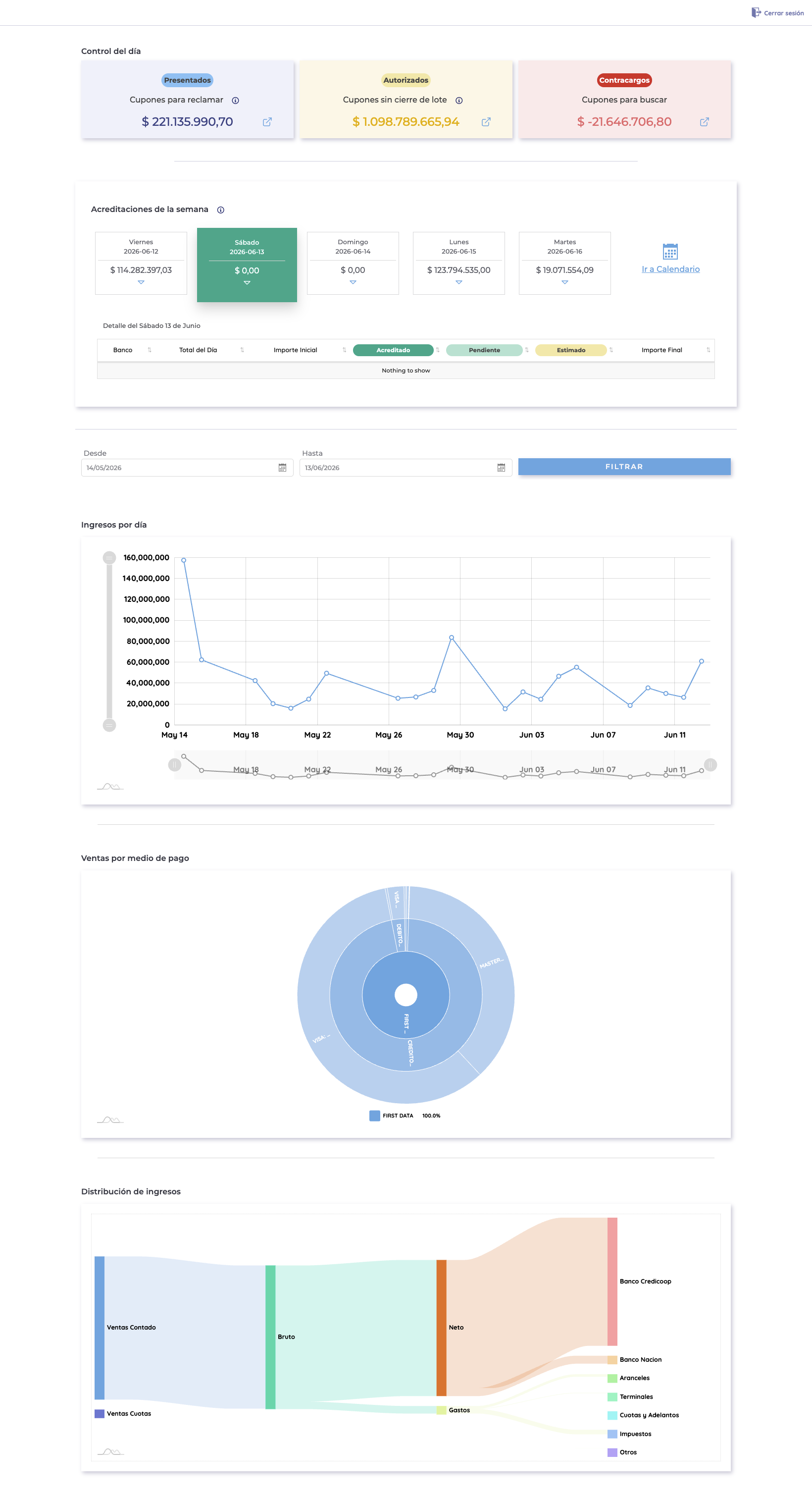This screenshot has width=812, height=1501.
Task: Click the Cuotas y Adelantos node swatch
Action: point(612,1415)
